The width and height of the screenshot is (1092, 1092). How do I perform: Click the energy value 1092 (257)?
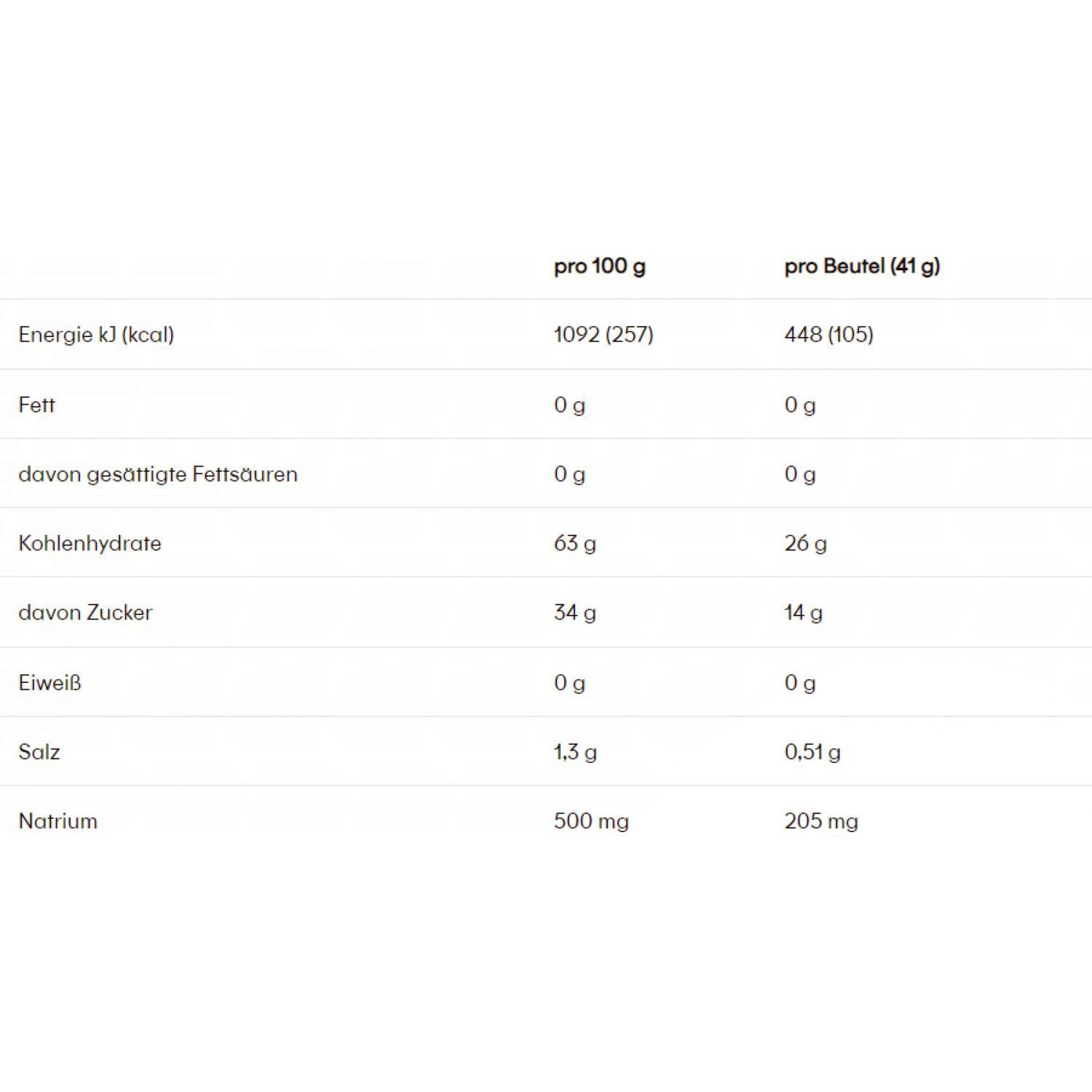click(x=604, y=335)
